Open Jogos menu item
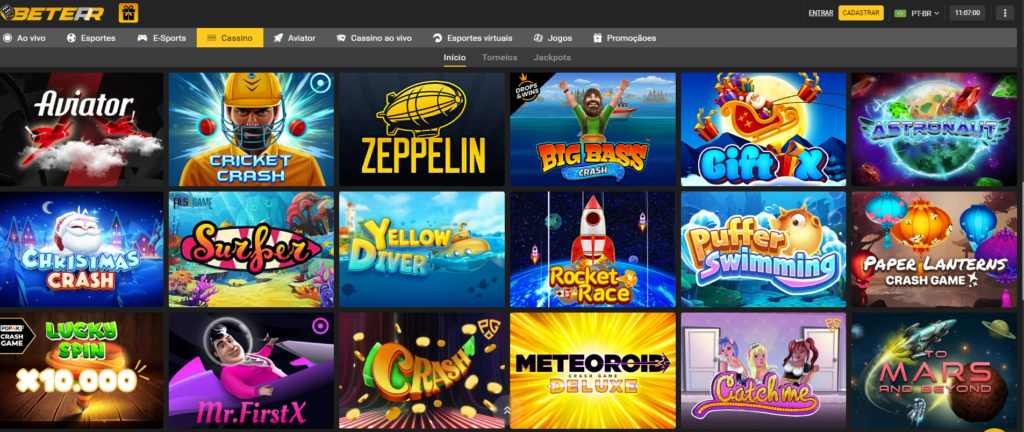Image resolution: width=1024 pixels, height=432 pixels. click(553, 38)
